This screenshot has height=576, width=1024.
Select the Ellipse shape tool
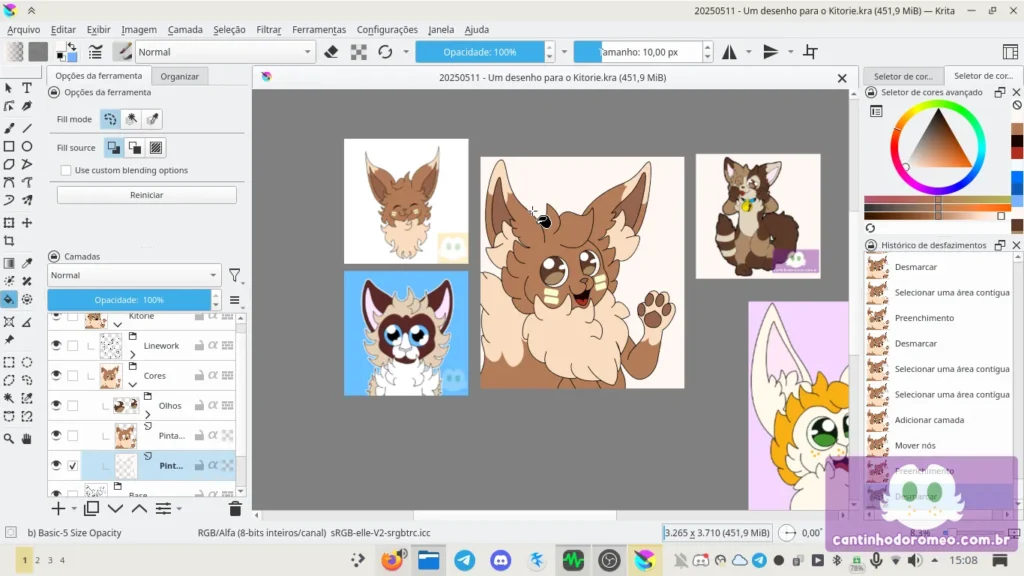pyautogui.click(x=27, y=146)
